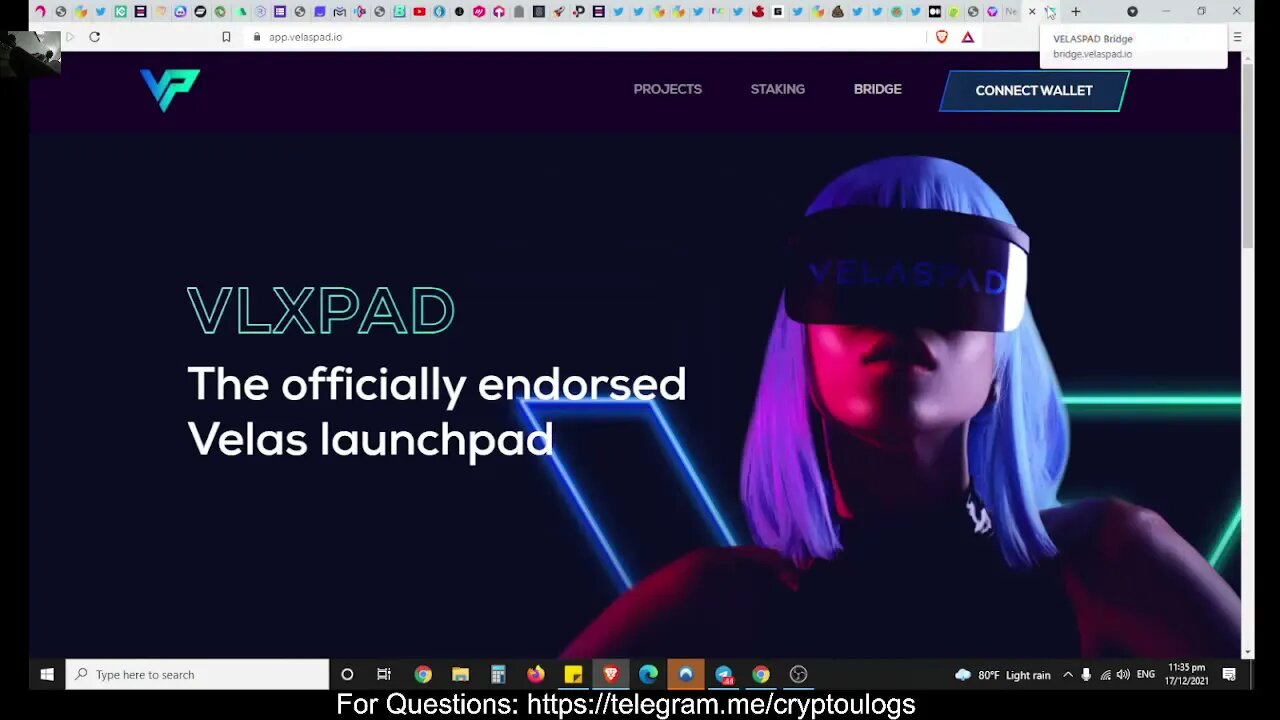Open OBS Studio from the taskbar
Viewport: 1280px width, 720px height.
pyautogui.click(x=798, y=674)
